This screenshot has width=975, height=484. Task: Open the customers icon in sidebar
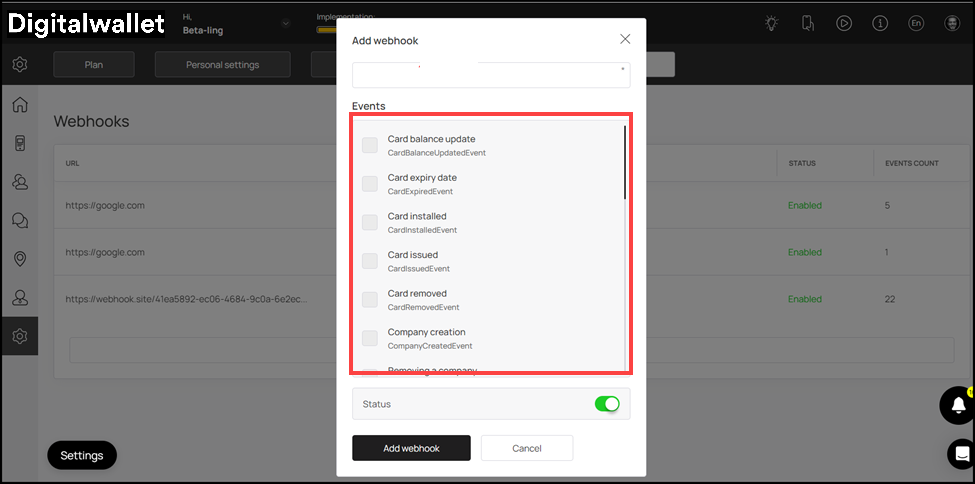point(20,182)
